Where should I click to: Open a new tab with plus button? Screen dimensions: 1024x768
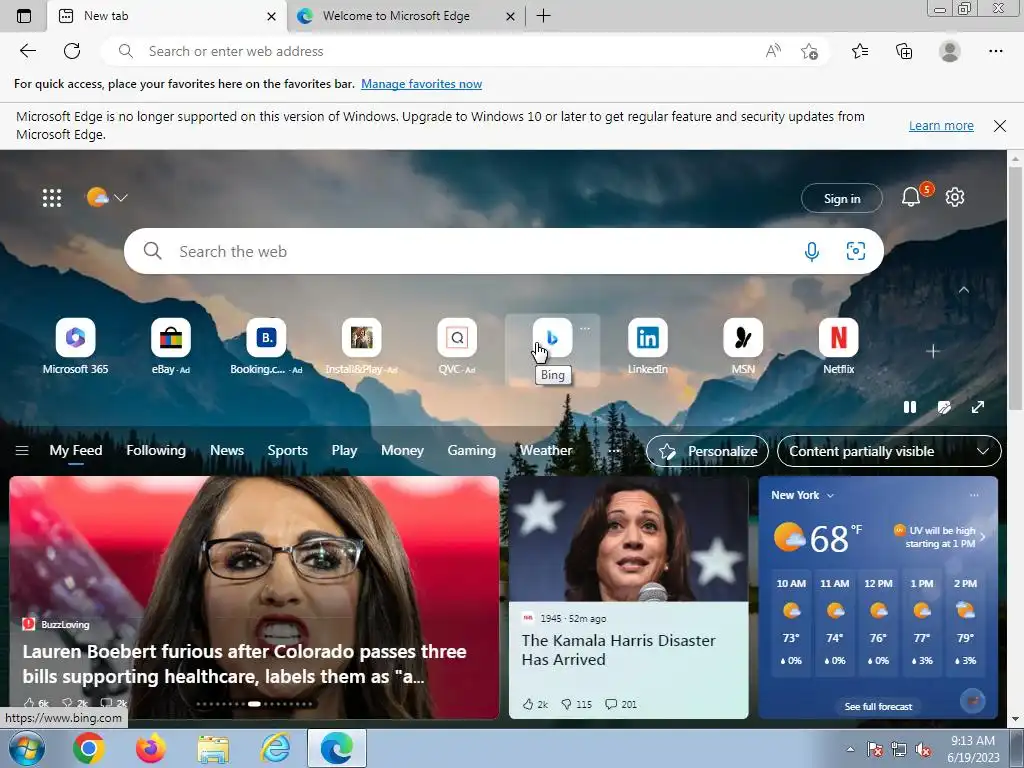543,16
